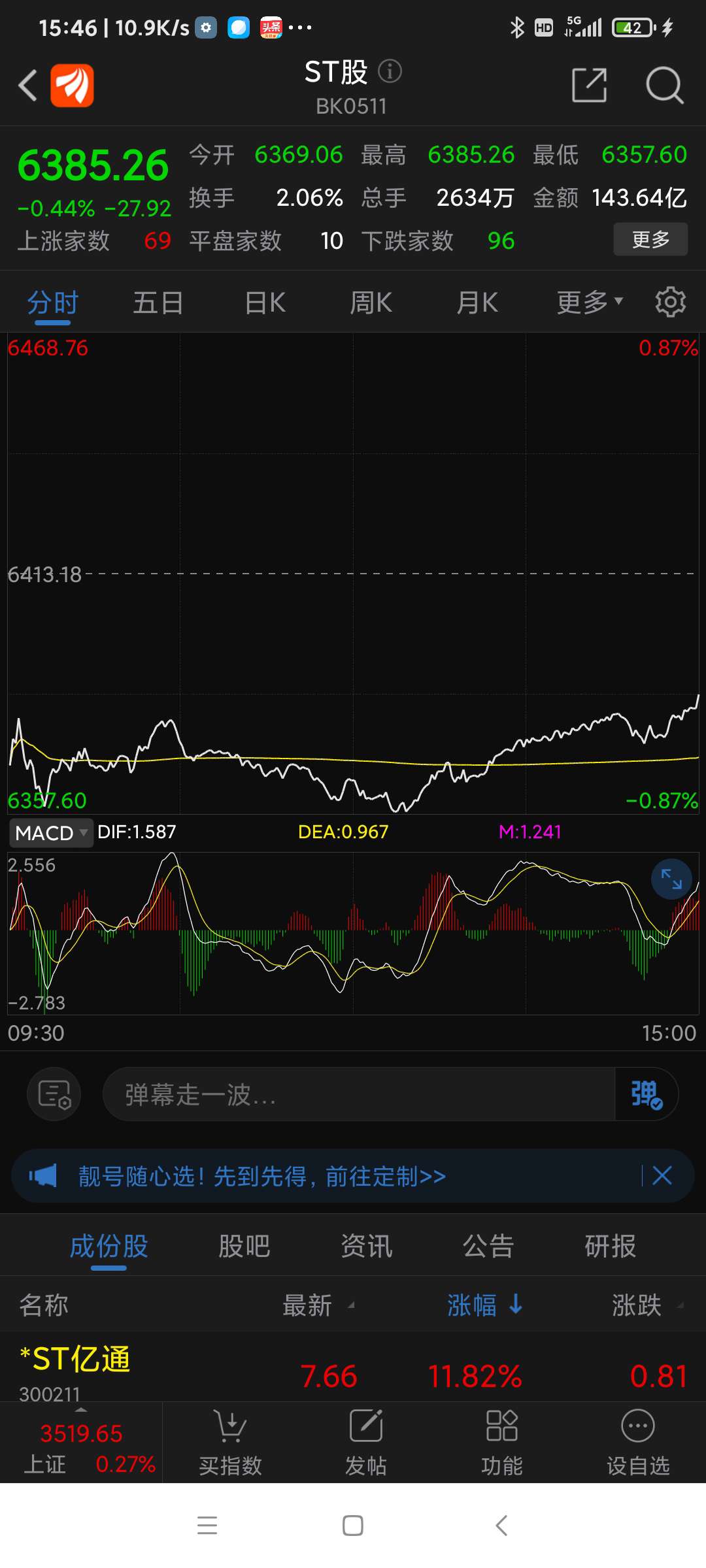Tap 换手 2.06% value
The height and width of the screenshot is (1568, 706).
(x=309, y=197)
